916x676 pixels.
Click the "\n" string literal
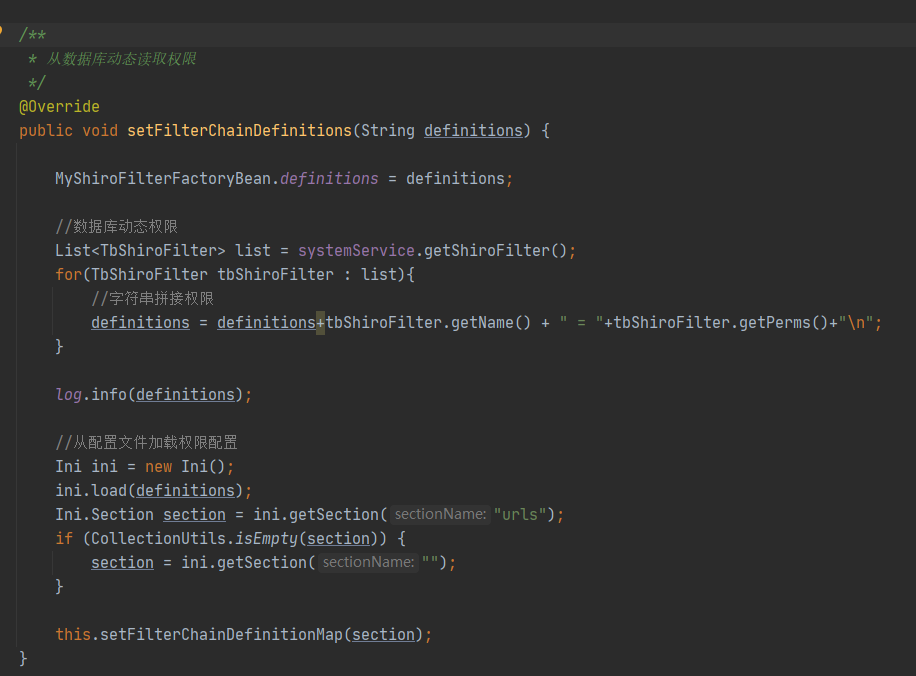pos(856,323)
